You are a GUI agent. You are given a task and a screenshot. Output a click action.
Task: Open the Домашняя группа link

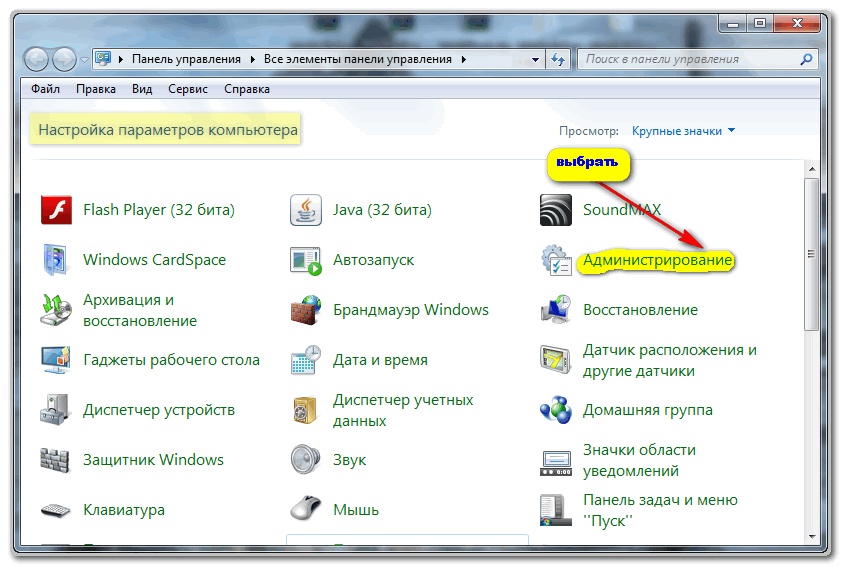648,410
